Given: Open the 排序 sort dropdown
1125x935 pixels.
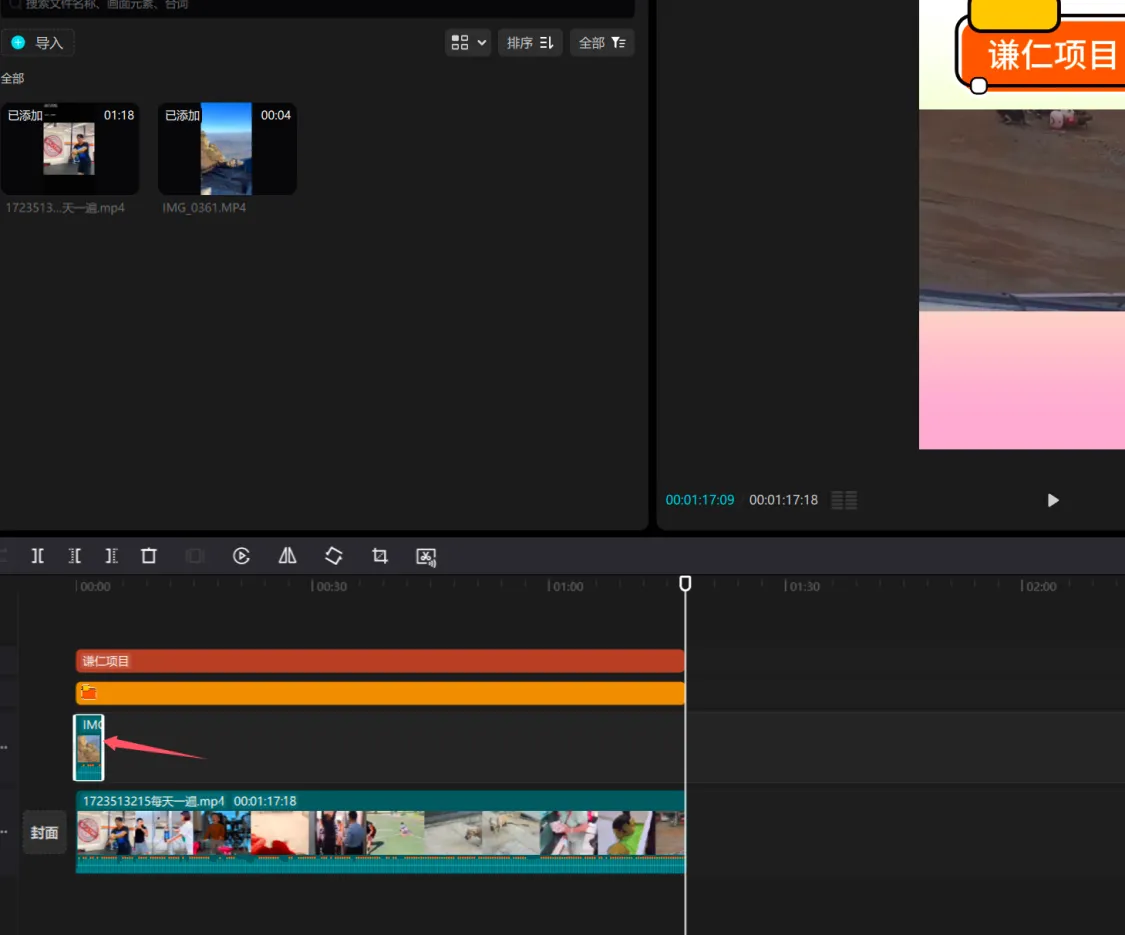Looking at the screenshot, I should (530, 43).
